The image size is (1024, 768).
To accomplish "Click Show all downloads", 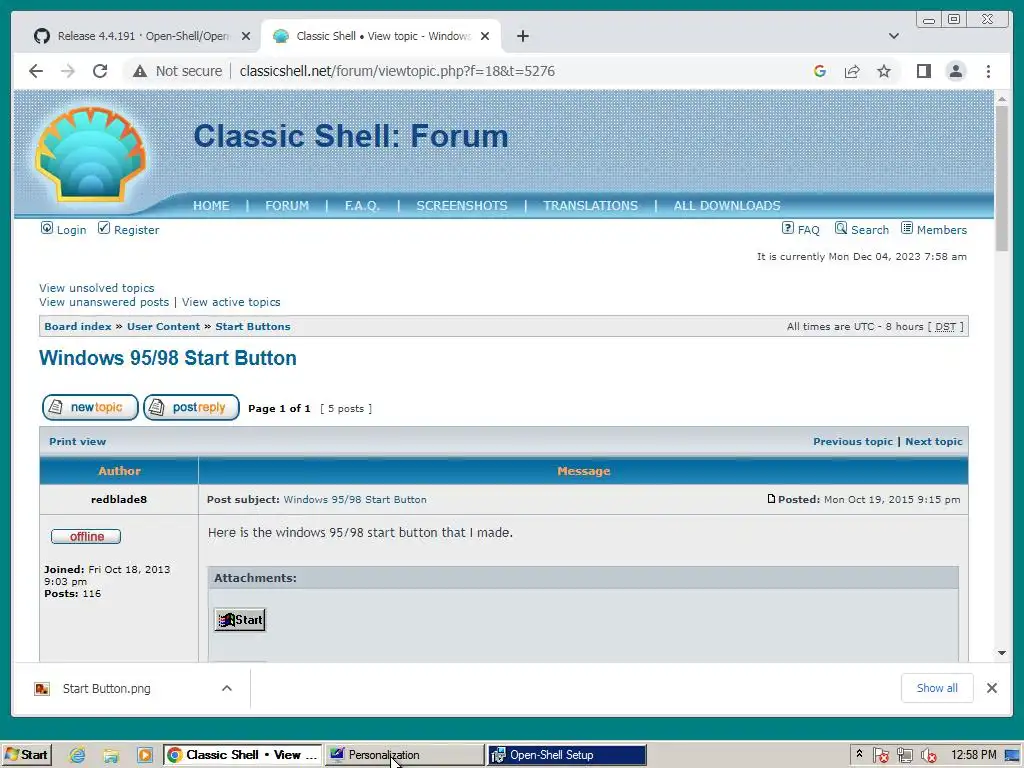I will tap(936, 688).
